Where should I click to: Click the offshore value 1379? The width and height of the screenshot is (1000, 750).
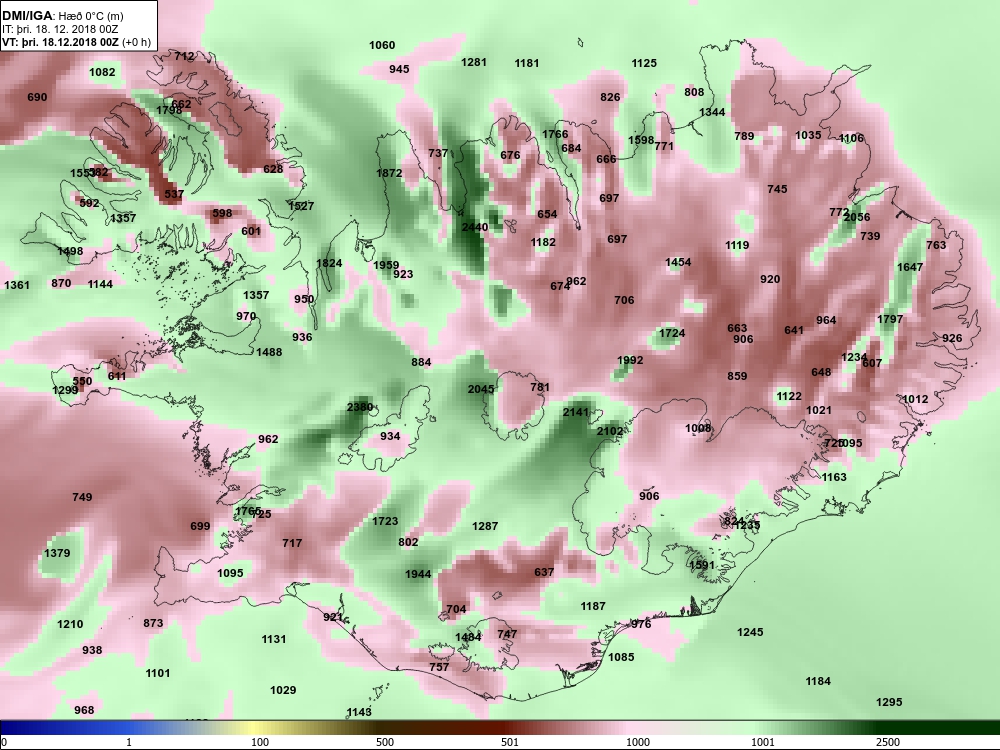pos(57,553)
